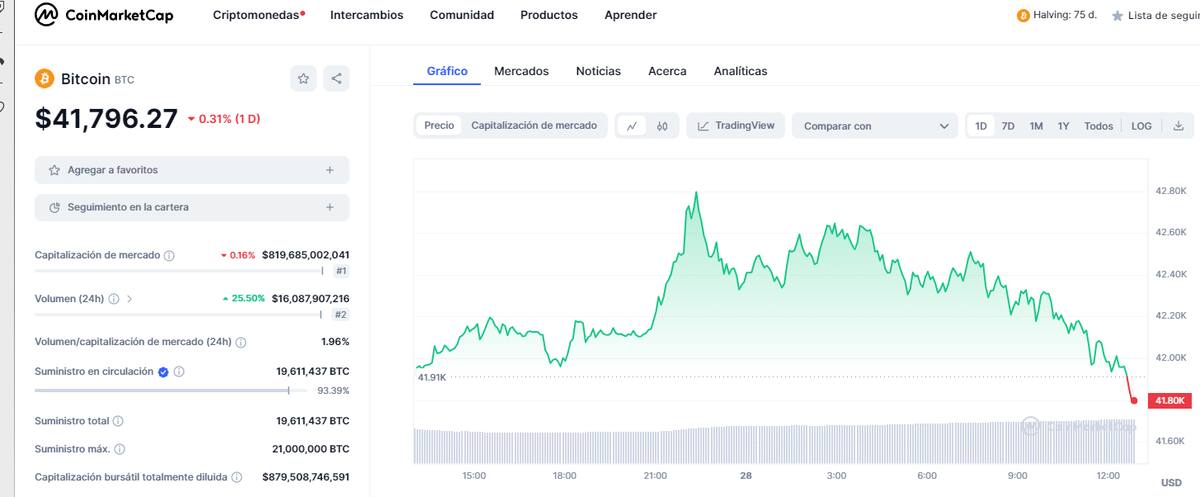
Task: Click the star favorite icon beside Bitcoin
Action: click(x=304, y=78)
